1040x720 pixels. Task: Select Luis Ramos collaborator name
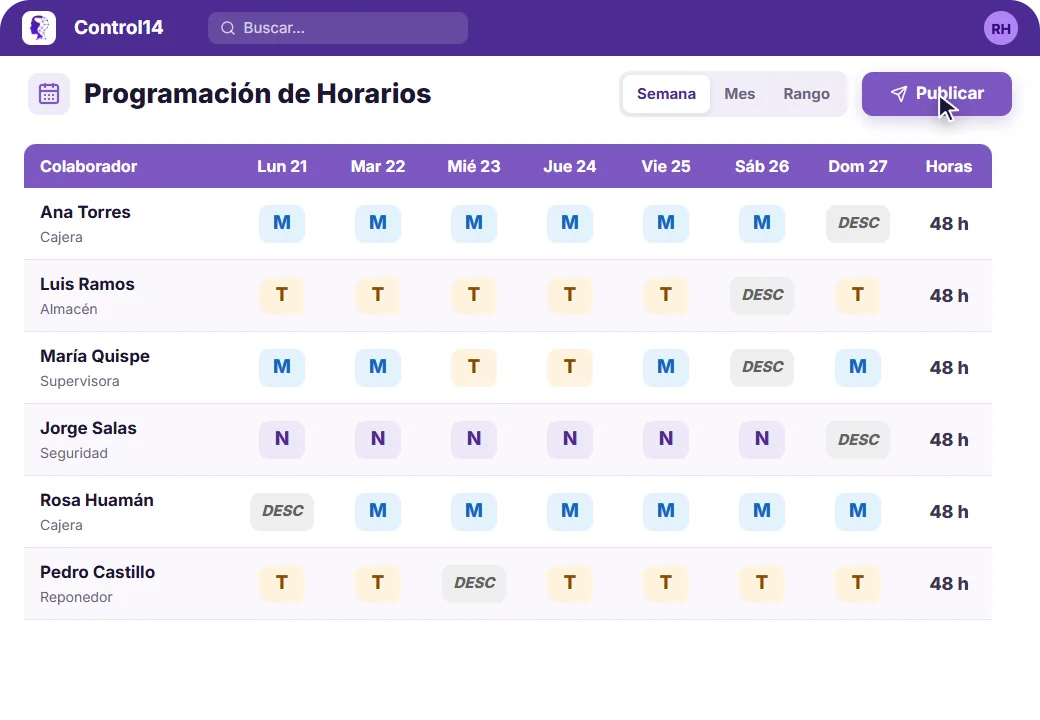coord(87,284)
